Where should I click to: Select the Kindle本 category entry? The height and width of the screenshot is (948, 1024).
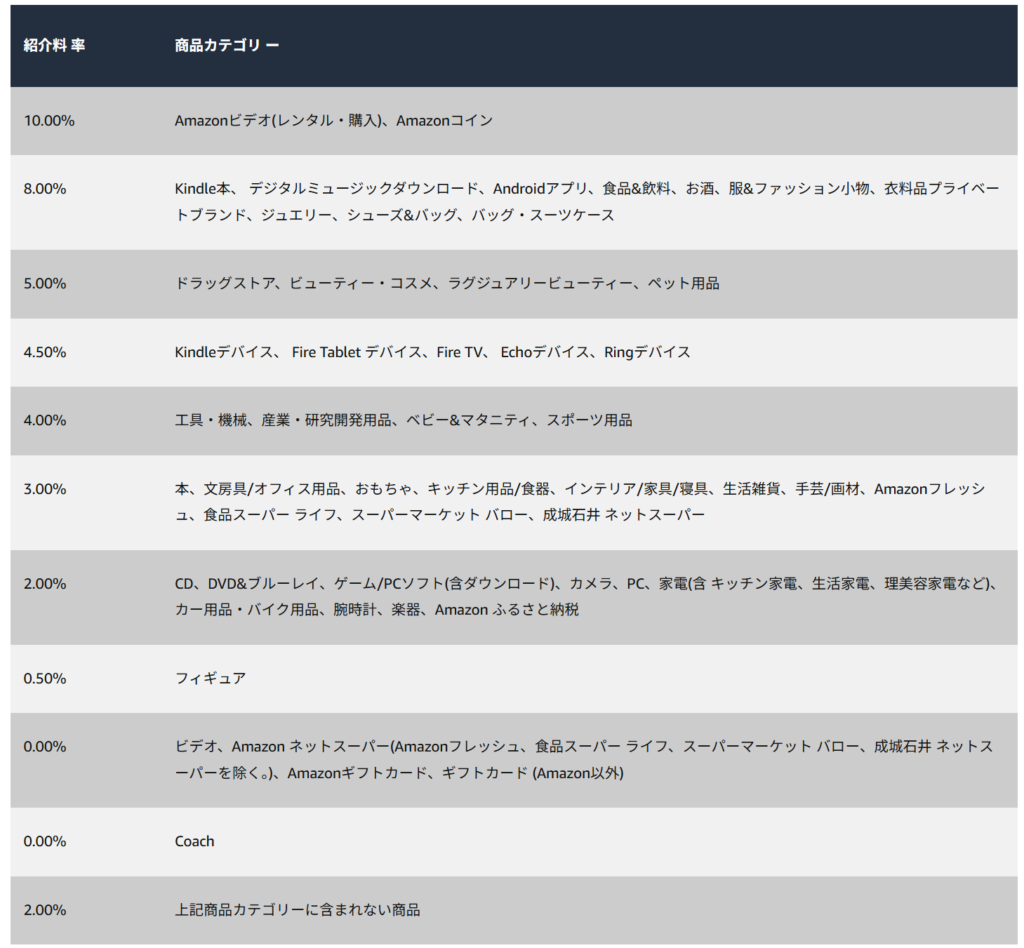203,186
